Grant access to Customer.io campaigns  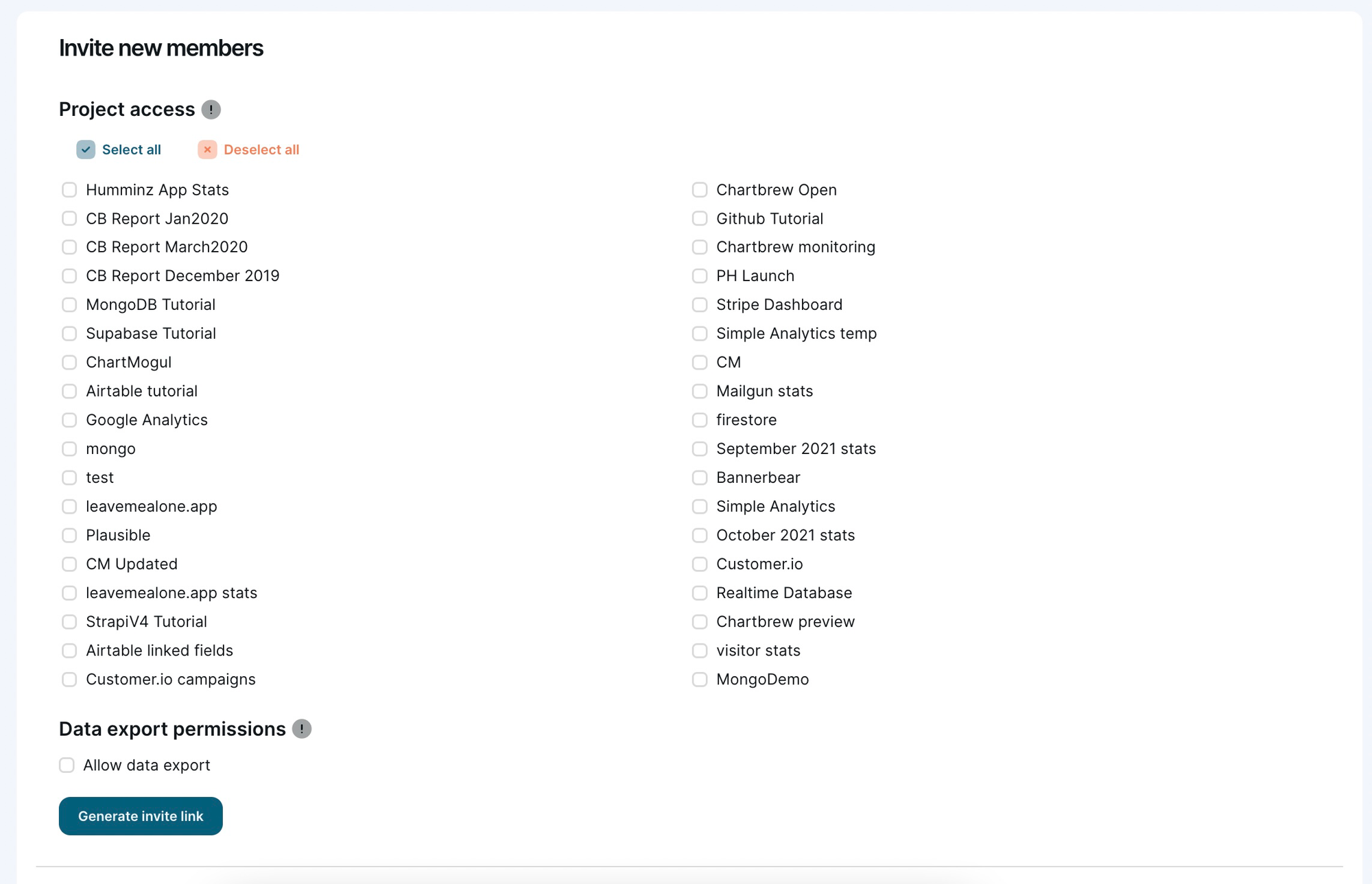click(x=69, y=679)
